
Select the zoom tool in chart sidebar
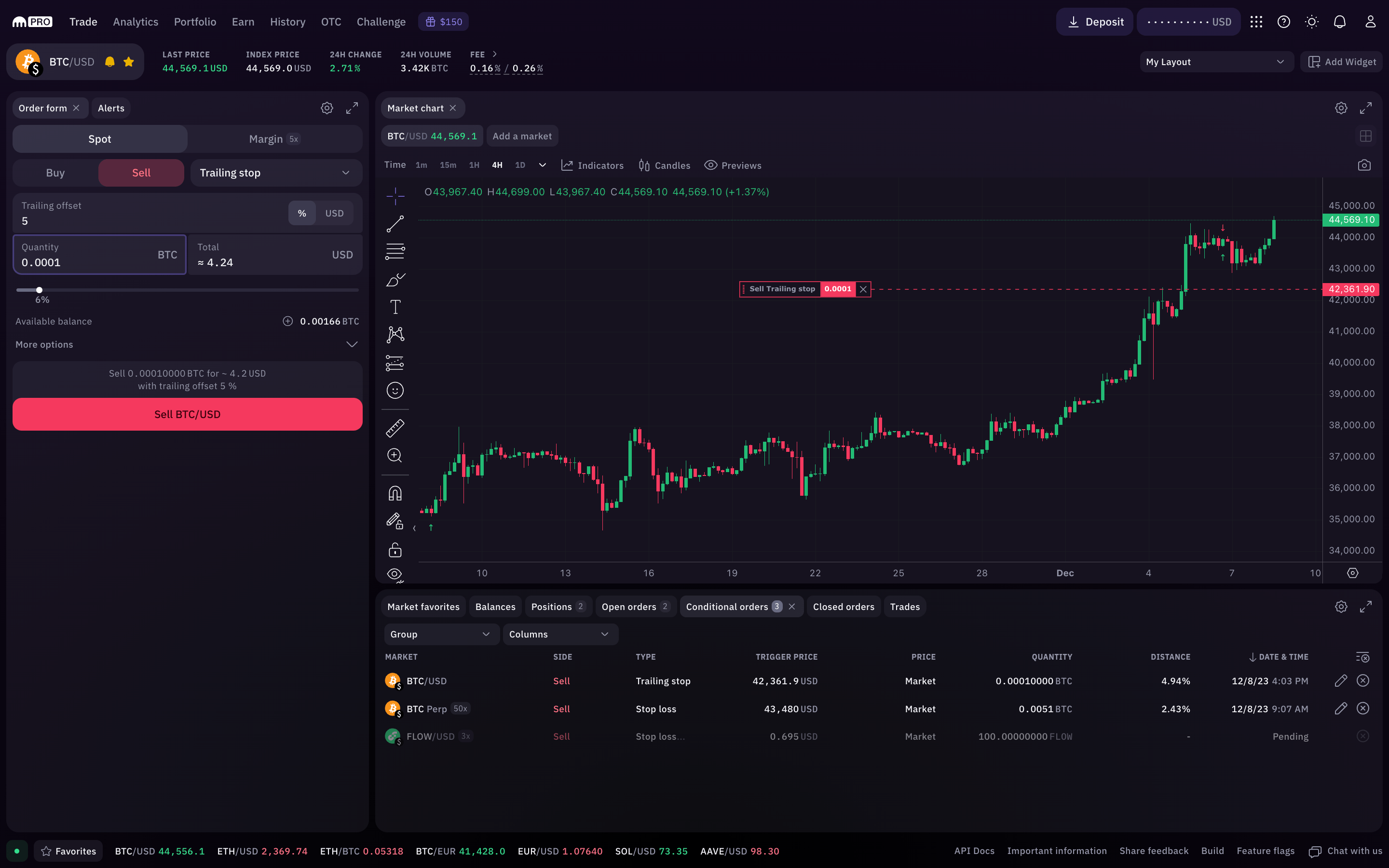coord(394,456)
